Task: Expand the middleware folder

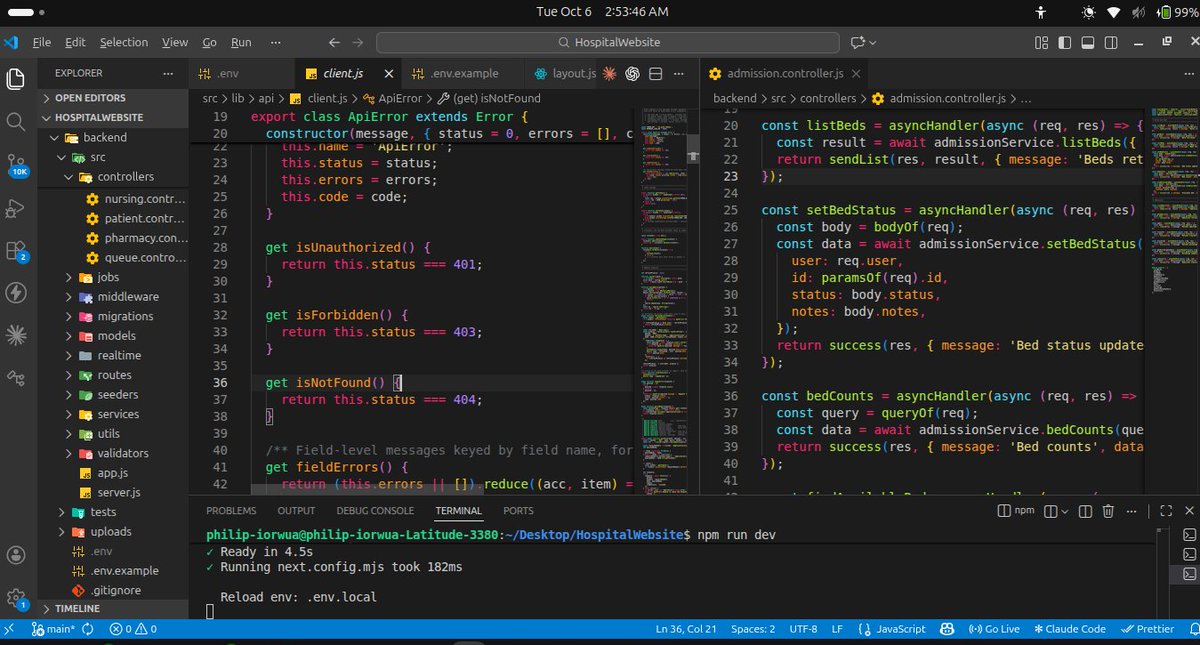Action: (x=113, y=297)
